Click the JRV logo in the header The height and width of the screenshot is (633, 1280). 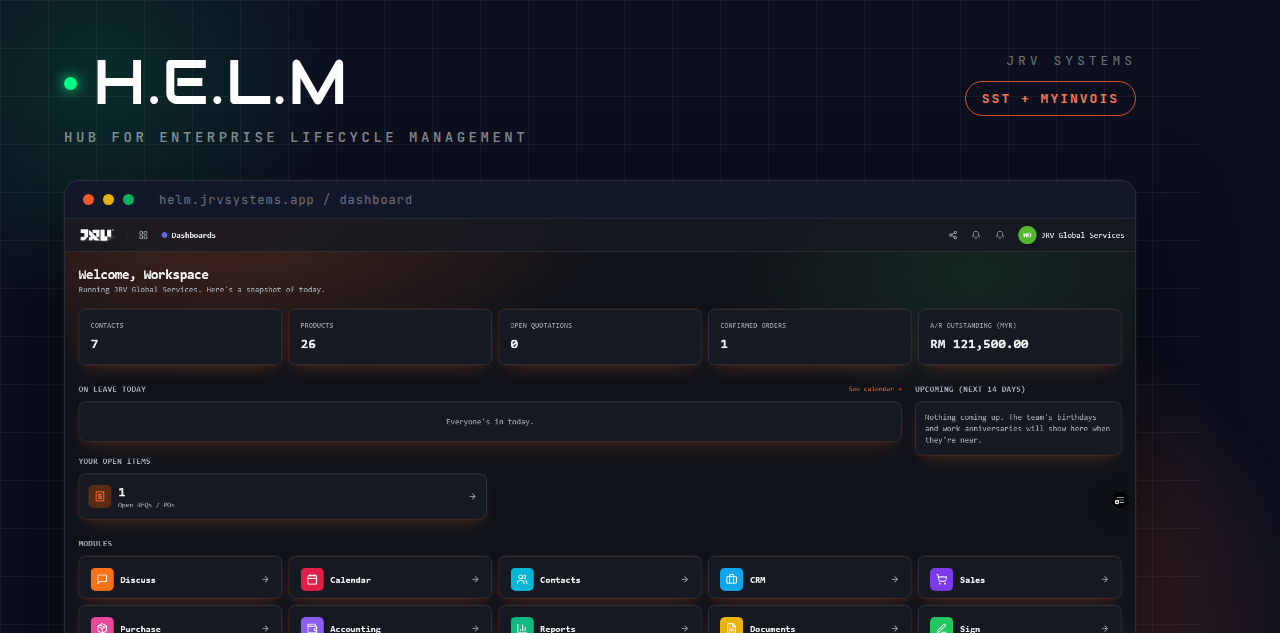click(x=96, y=235)
